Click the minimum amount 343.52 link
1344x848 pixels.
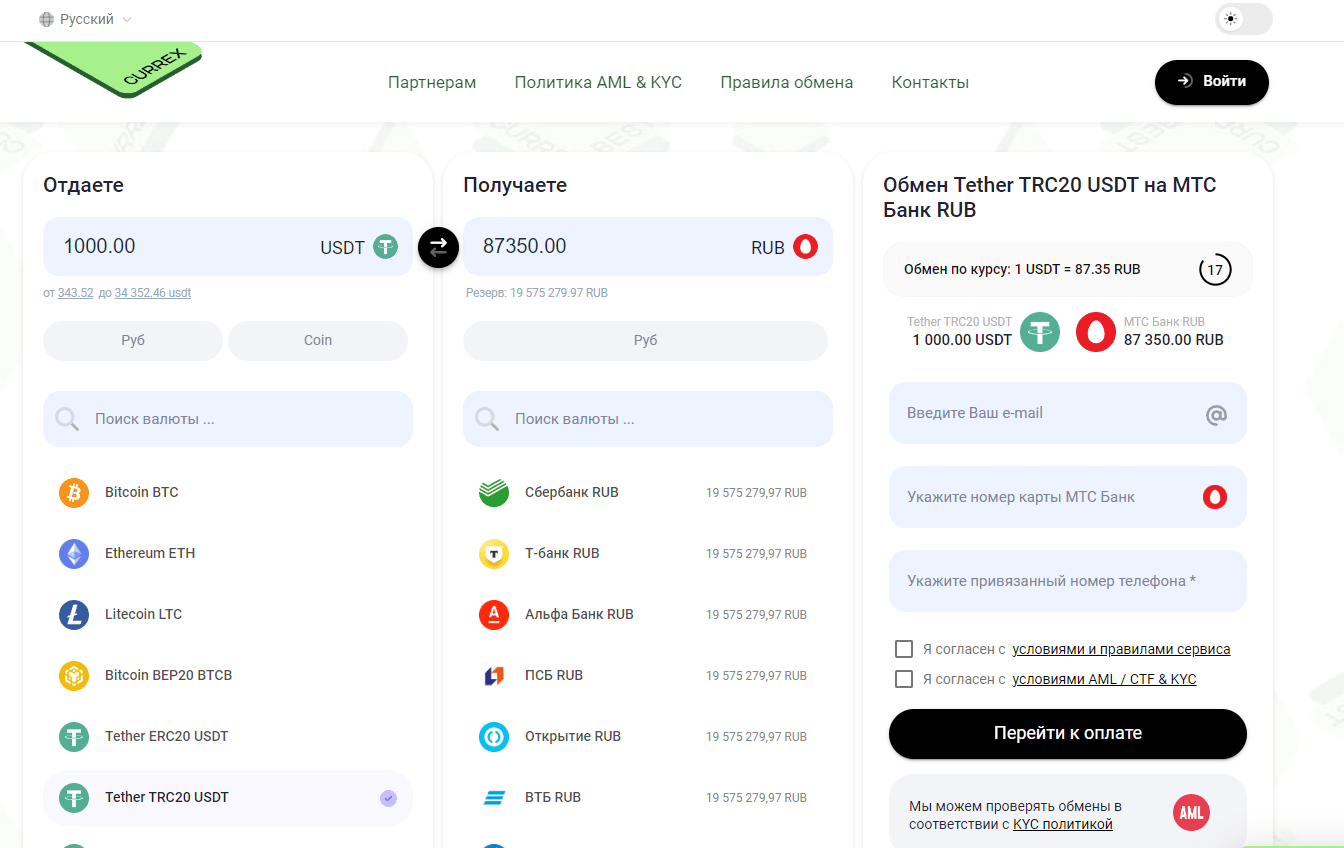tap(76, 293)
